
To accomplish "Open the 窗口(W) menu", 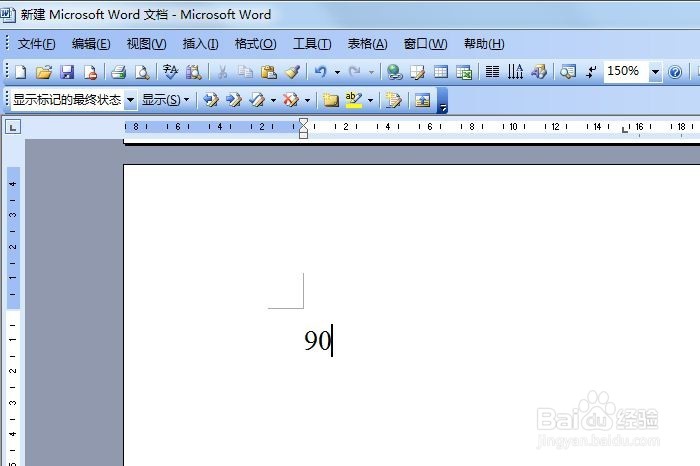I will (425, 44).
